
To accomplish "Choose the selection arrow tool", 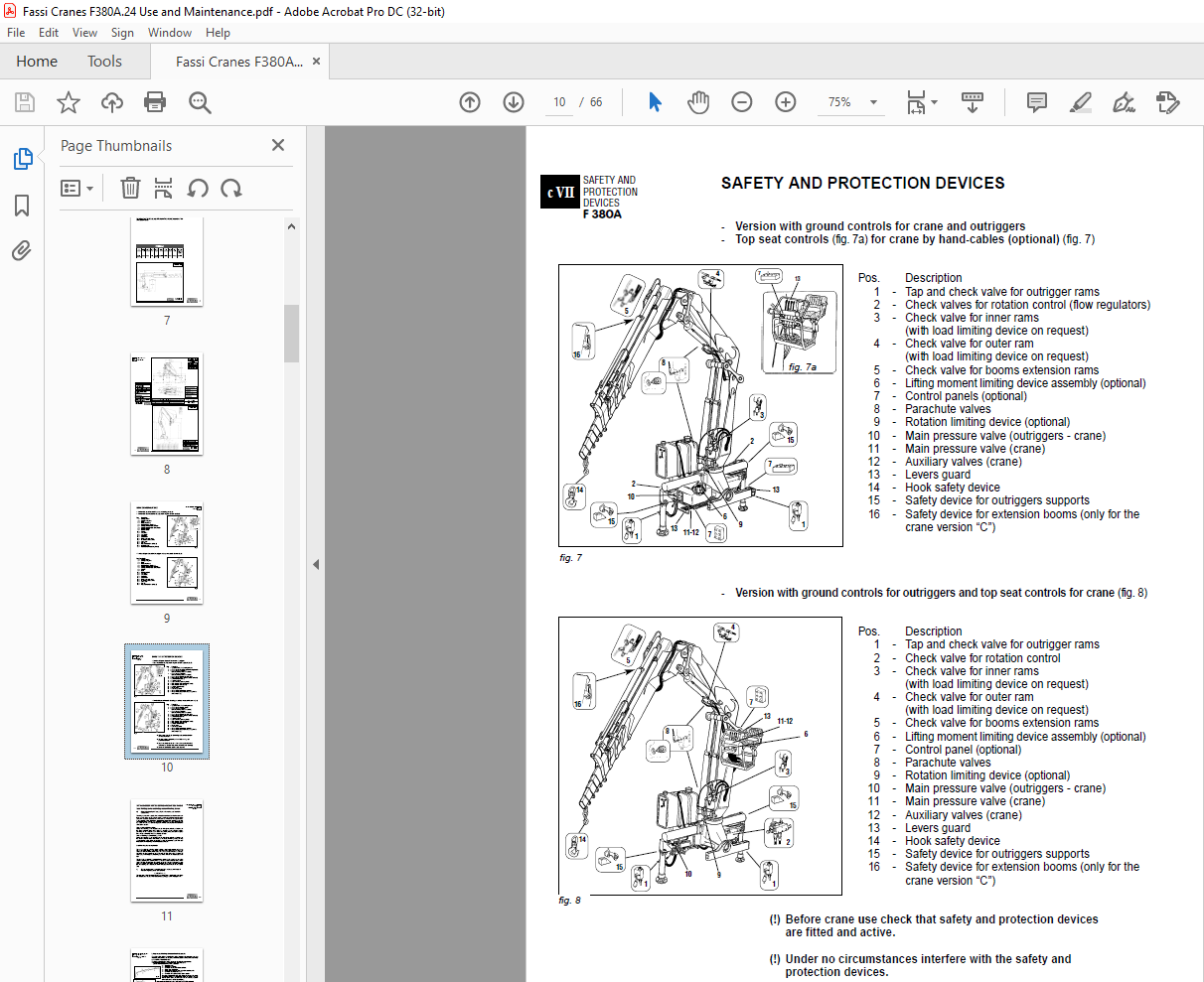I will (655, 102).
